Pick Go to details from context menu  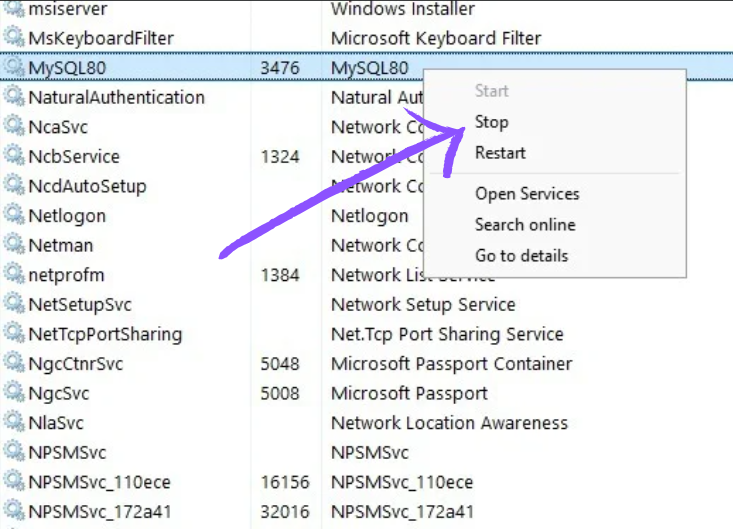521,256
